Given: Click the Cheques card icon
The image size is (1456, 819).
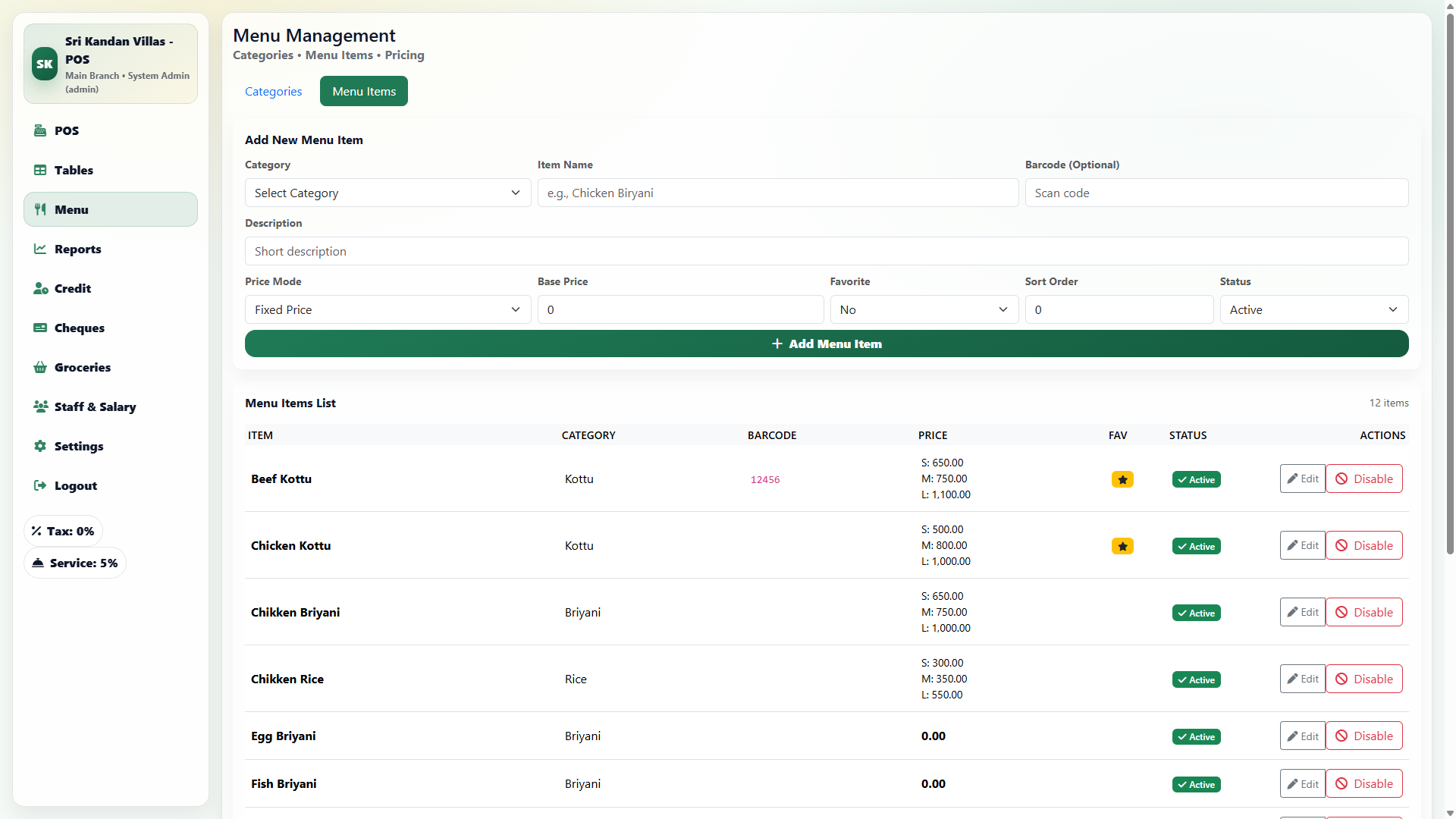Looking at the screenshot, I should click(x=40, y=328).
